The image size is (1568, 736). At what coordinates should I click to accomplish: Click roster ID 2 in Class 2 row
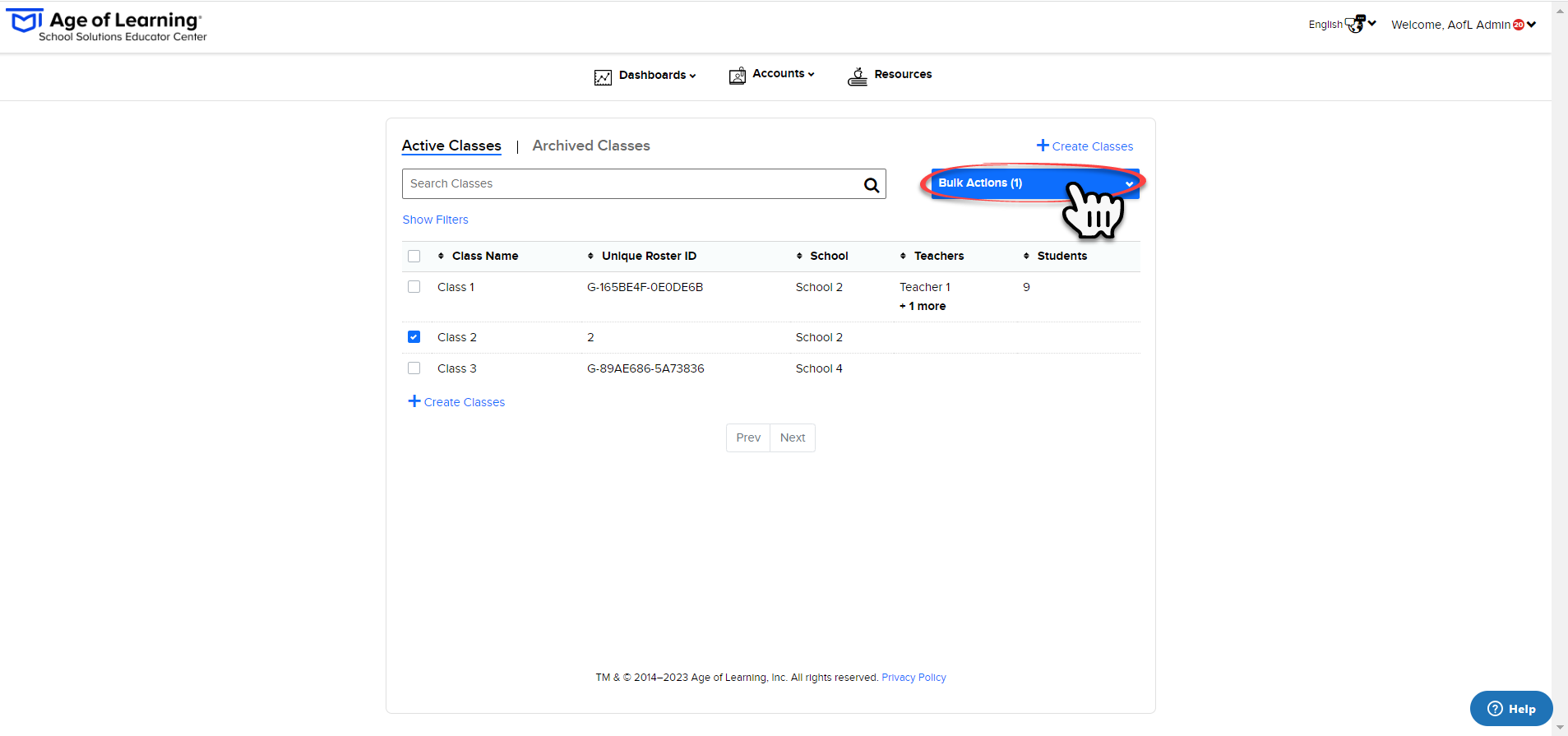pyautogui.click(x=590, y=337)
